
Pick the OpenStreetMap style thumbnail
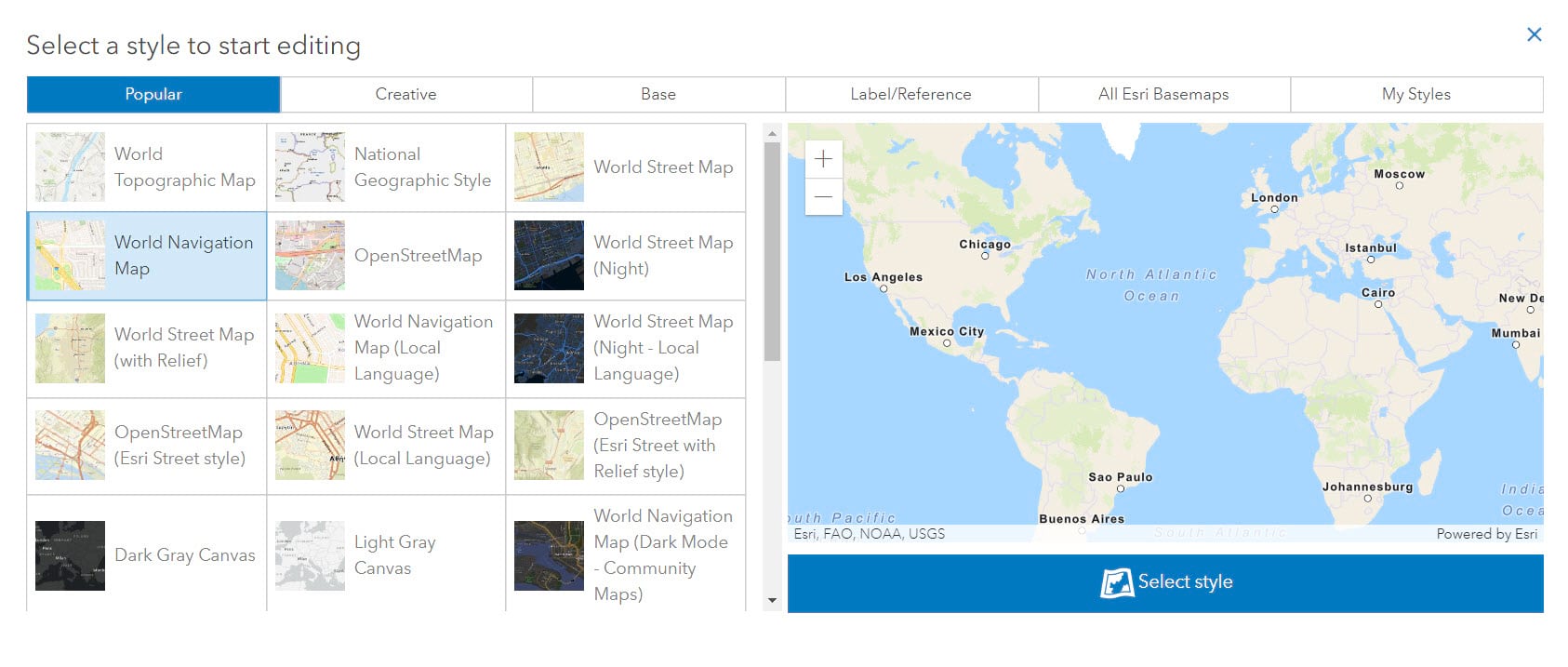[310, 256]
